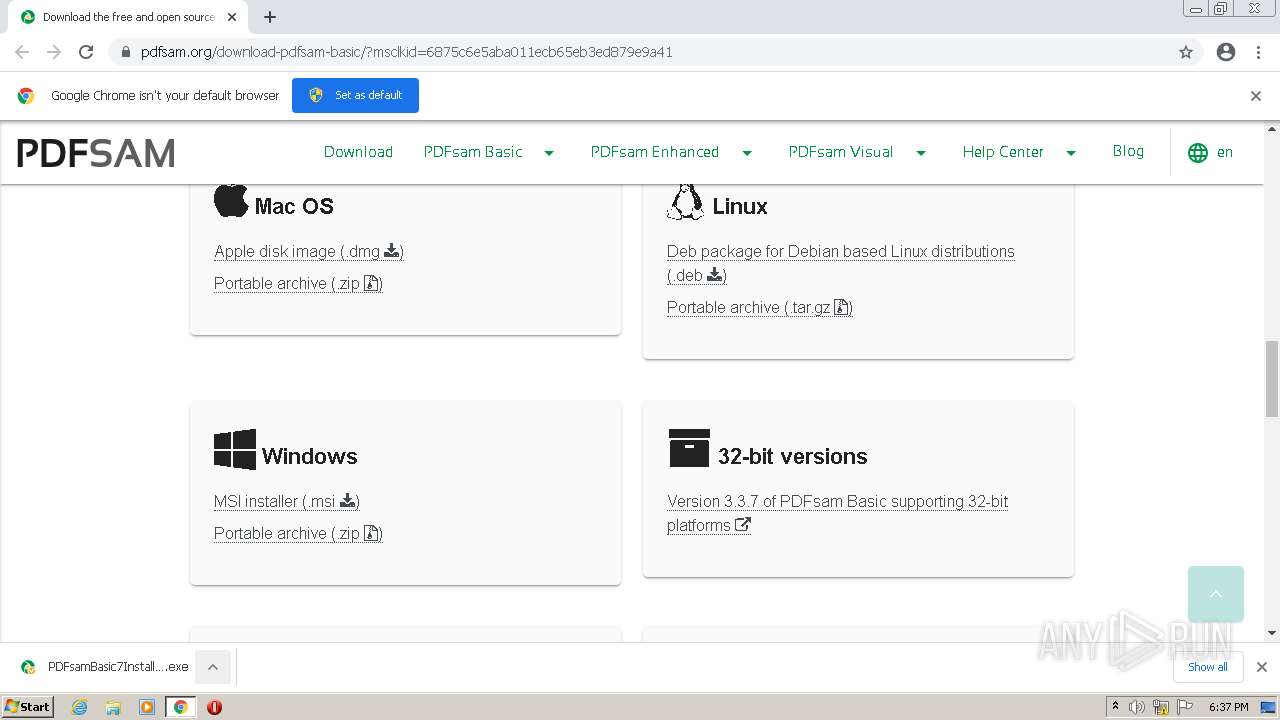1280x720 pixels.
Task: Open Internet Explorer from the taskbar
Action: [x=80, y=707]
